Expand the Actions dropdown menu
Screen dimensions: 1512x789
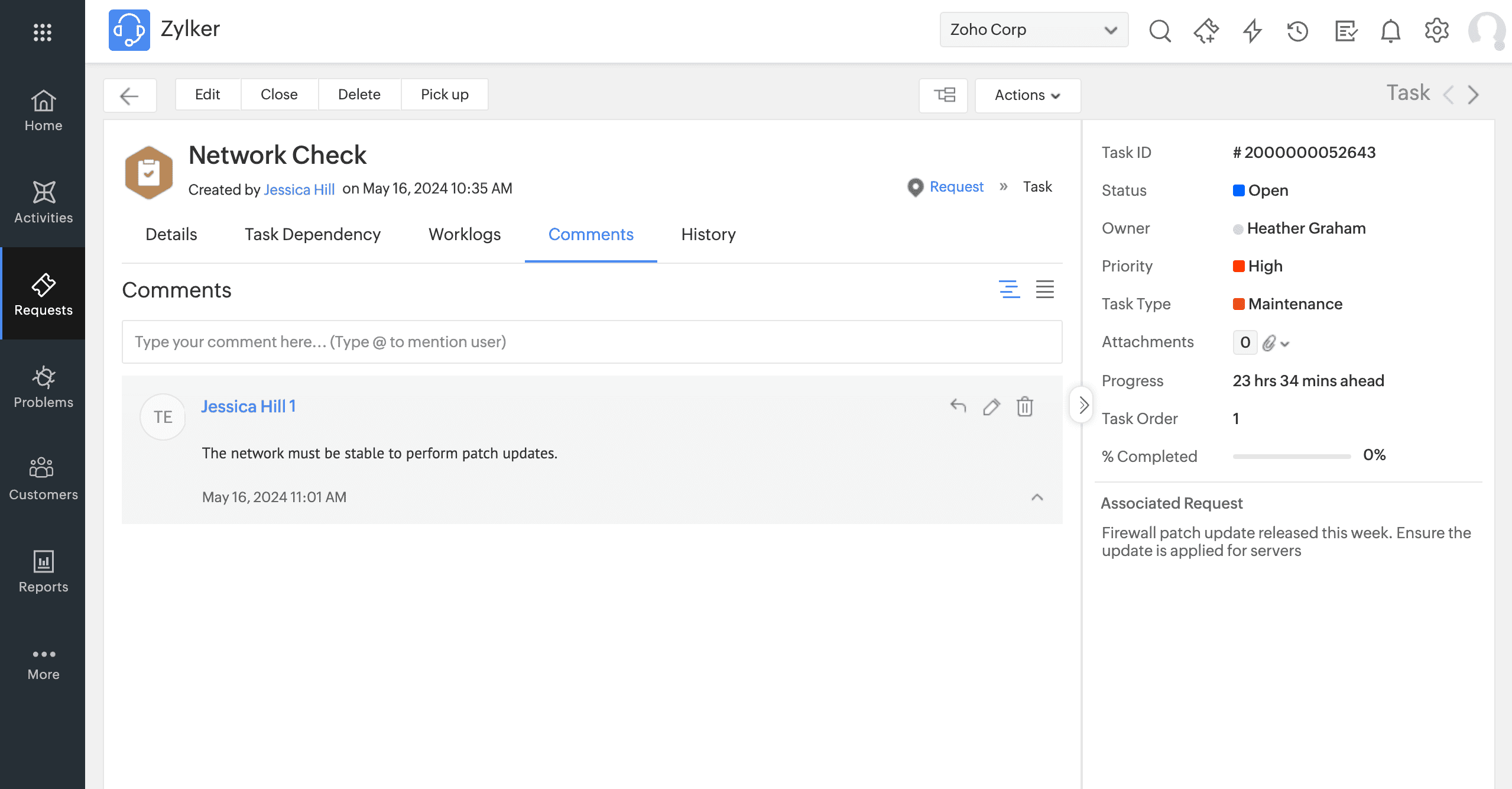click(x=1027, y=95)
